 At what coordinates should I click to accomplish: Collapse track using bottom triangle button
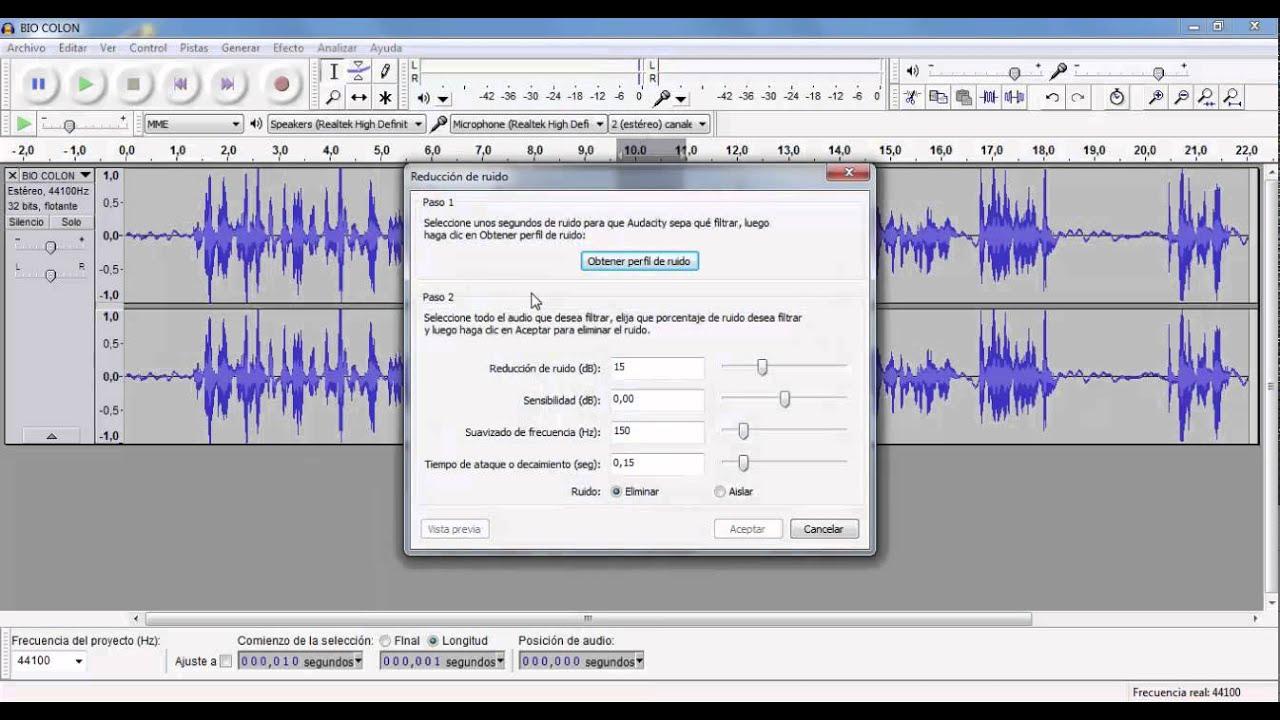(51, 436)
